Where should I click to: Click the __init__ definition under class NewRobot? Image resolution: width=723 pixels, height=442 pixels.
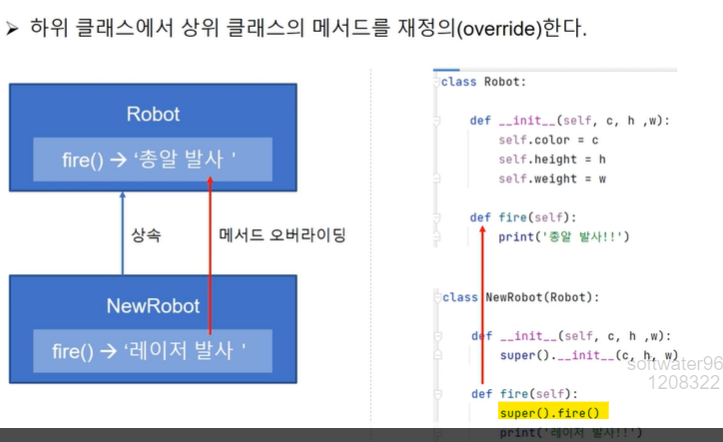pos(571,336)
